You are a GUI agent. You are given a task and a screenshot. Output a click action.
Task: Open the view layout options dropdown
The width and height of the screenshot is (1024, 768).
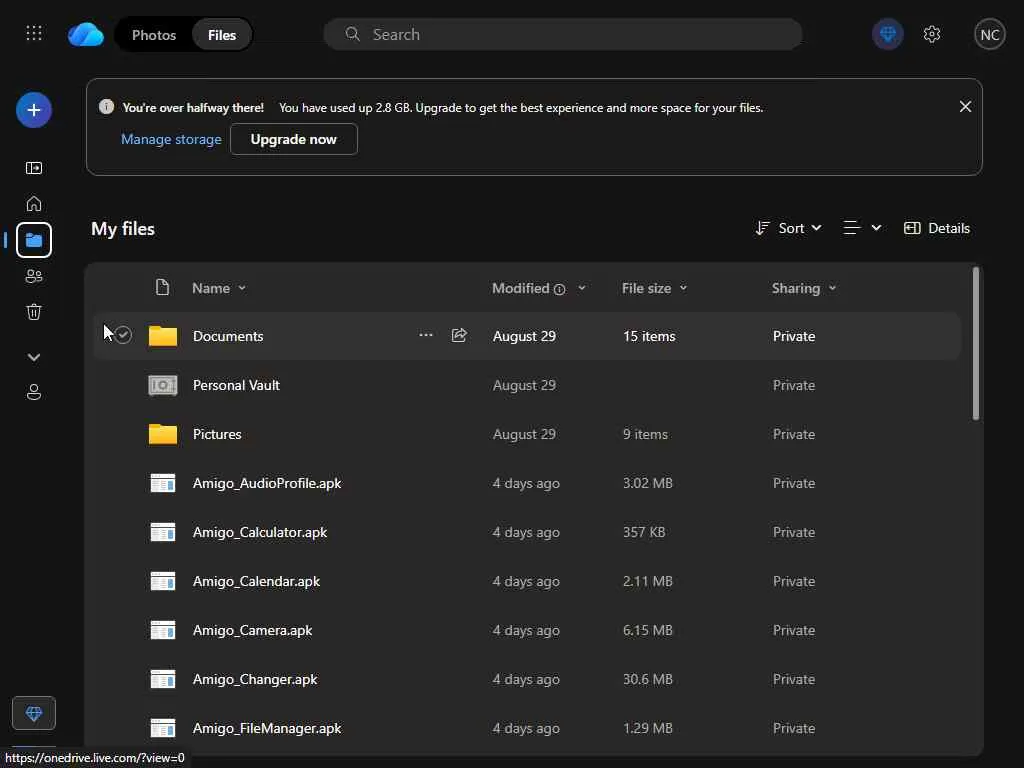click(x=862, y=228)
